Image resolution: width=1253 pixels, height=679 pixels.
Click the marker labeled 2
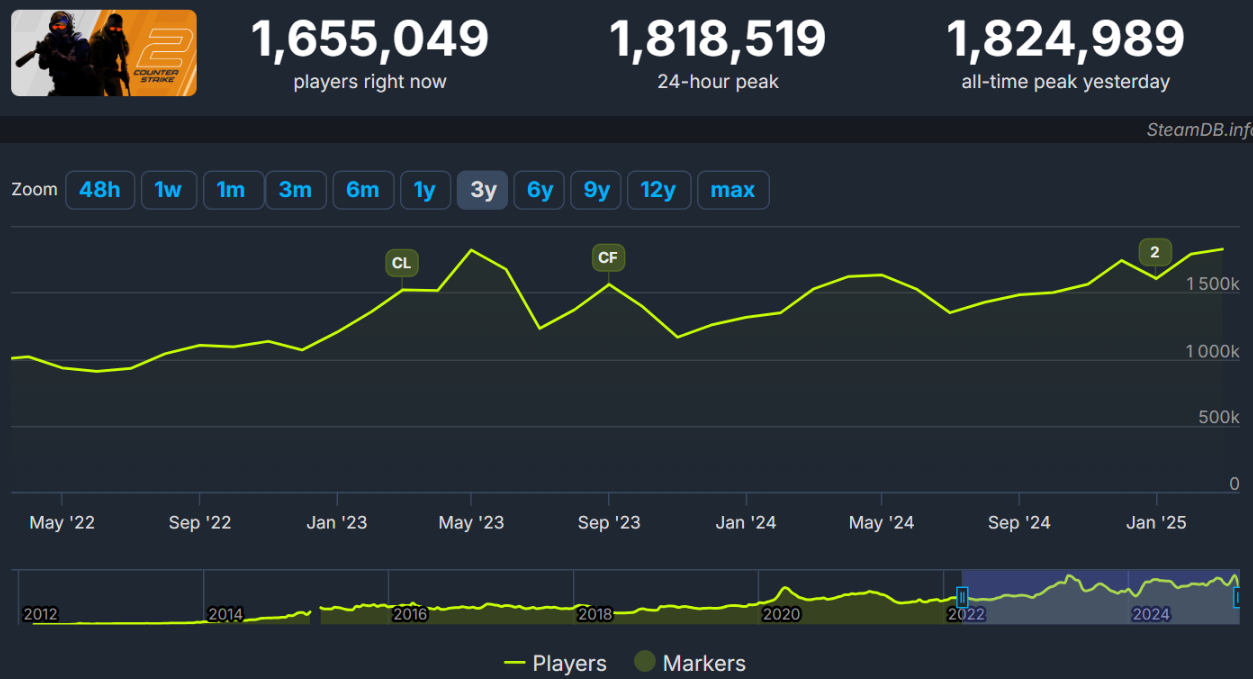coord(1155,252)
